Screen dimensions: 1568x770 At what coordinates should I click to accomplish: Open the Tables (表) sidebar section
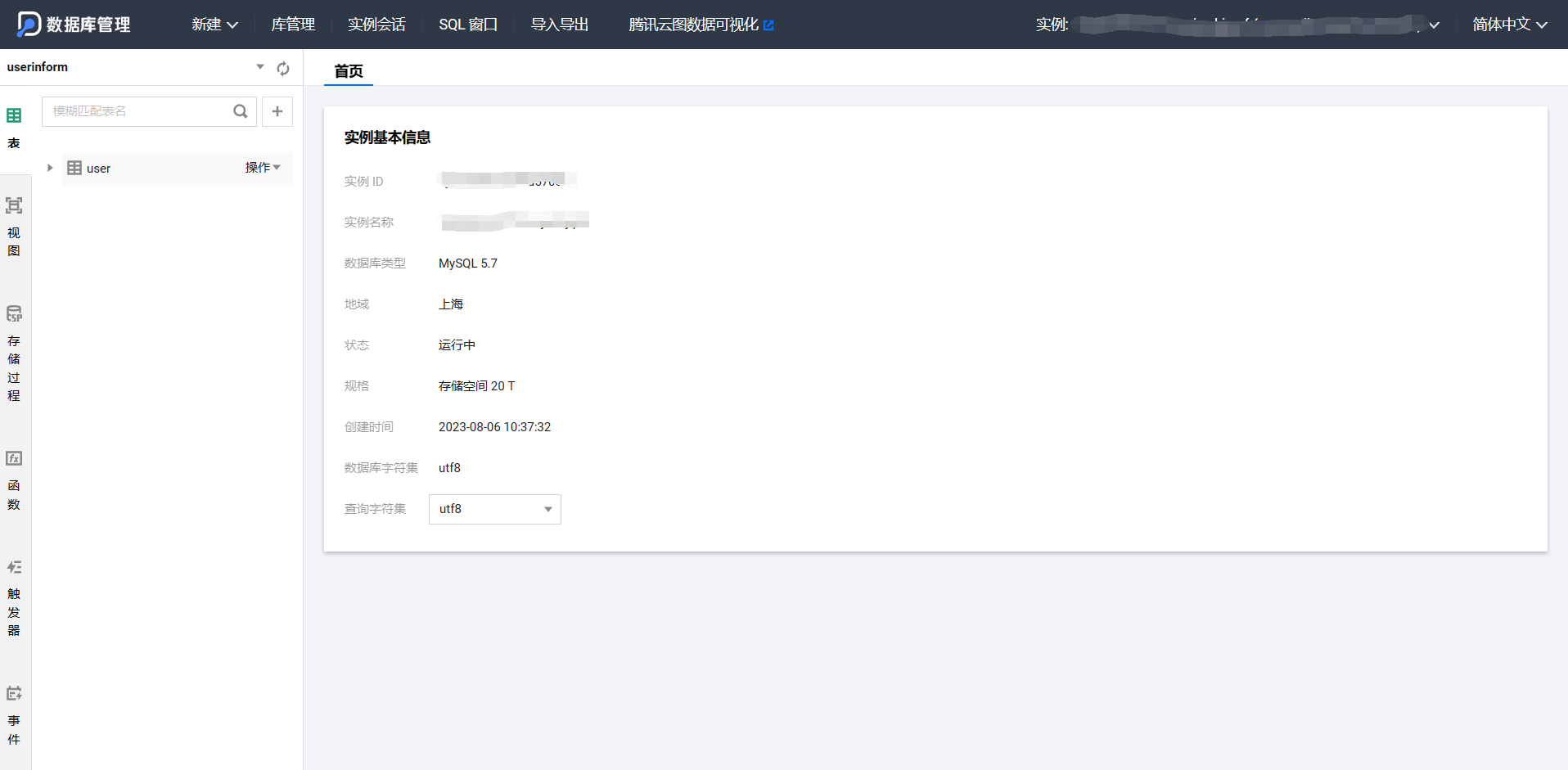point(14,128)
